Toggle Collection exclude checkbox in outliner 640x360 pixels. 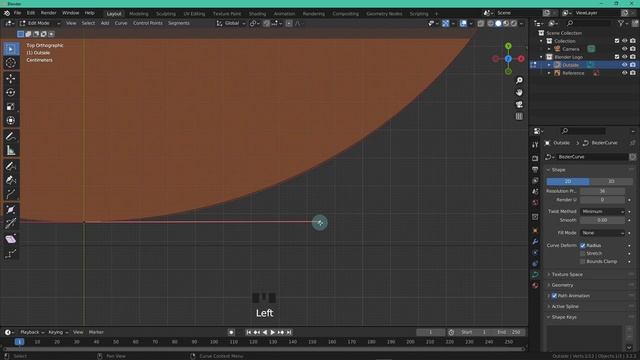(x=617, y=41)
